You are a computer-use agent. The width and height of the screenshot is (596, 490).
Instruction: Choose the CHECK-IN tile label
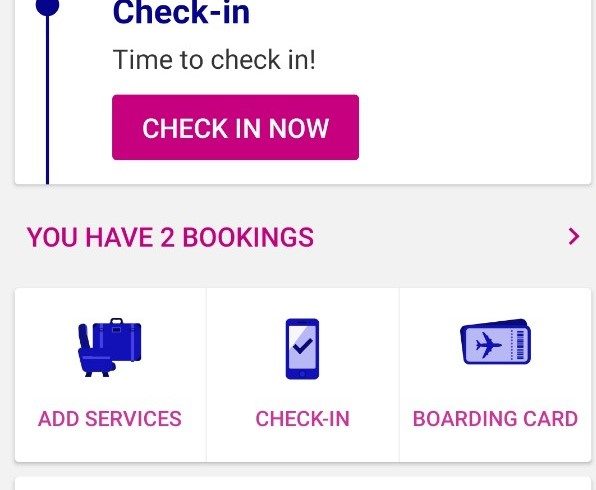[x=302, y=419]
